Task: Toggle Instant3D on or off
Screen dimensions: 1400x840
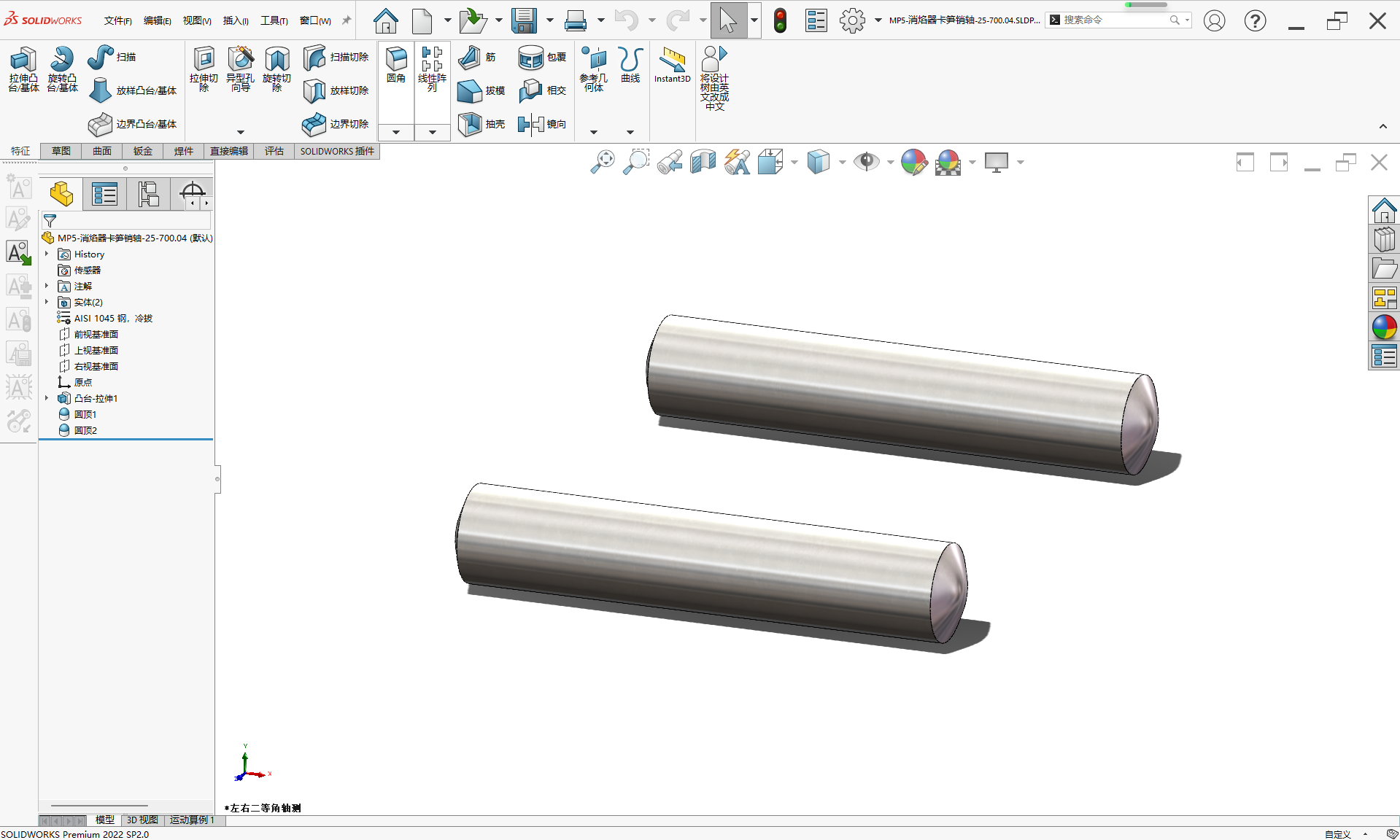Action: 672,66
